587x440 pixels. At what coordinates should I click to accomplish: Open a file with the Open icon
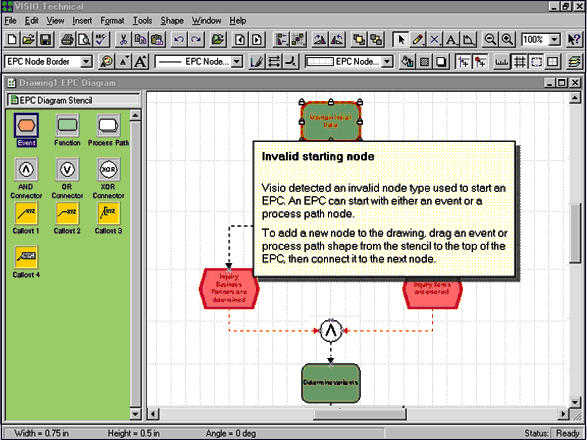(x=28, y=39)
